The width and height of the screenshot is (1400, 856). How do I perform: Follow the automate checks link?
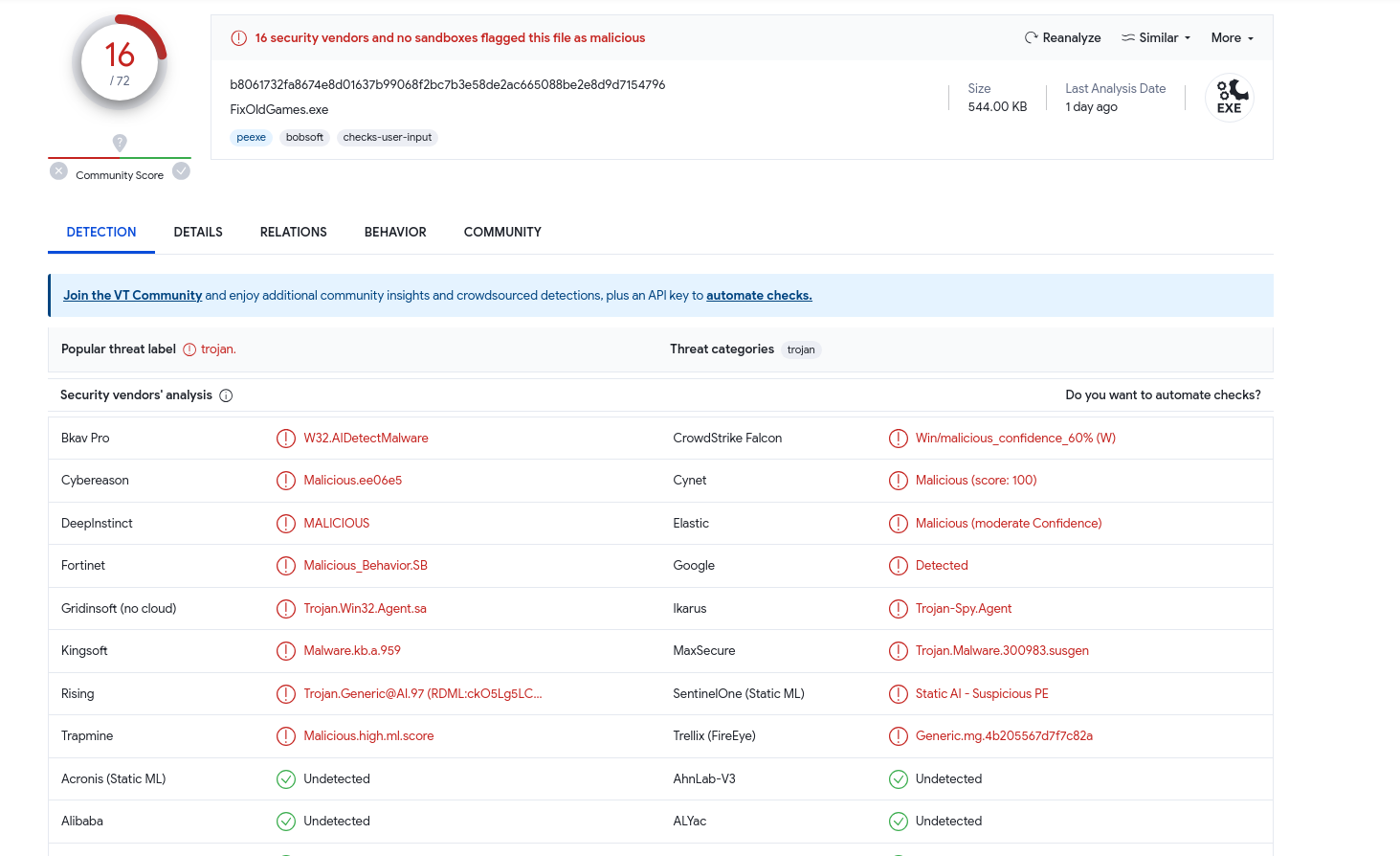pyautogui.click(x=759, y=296)
